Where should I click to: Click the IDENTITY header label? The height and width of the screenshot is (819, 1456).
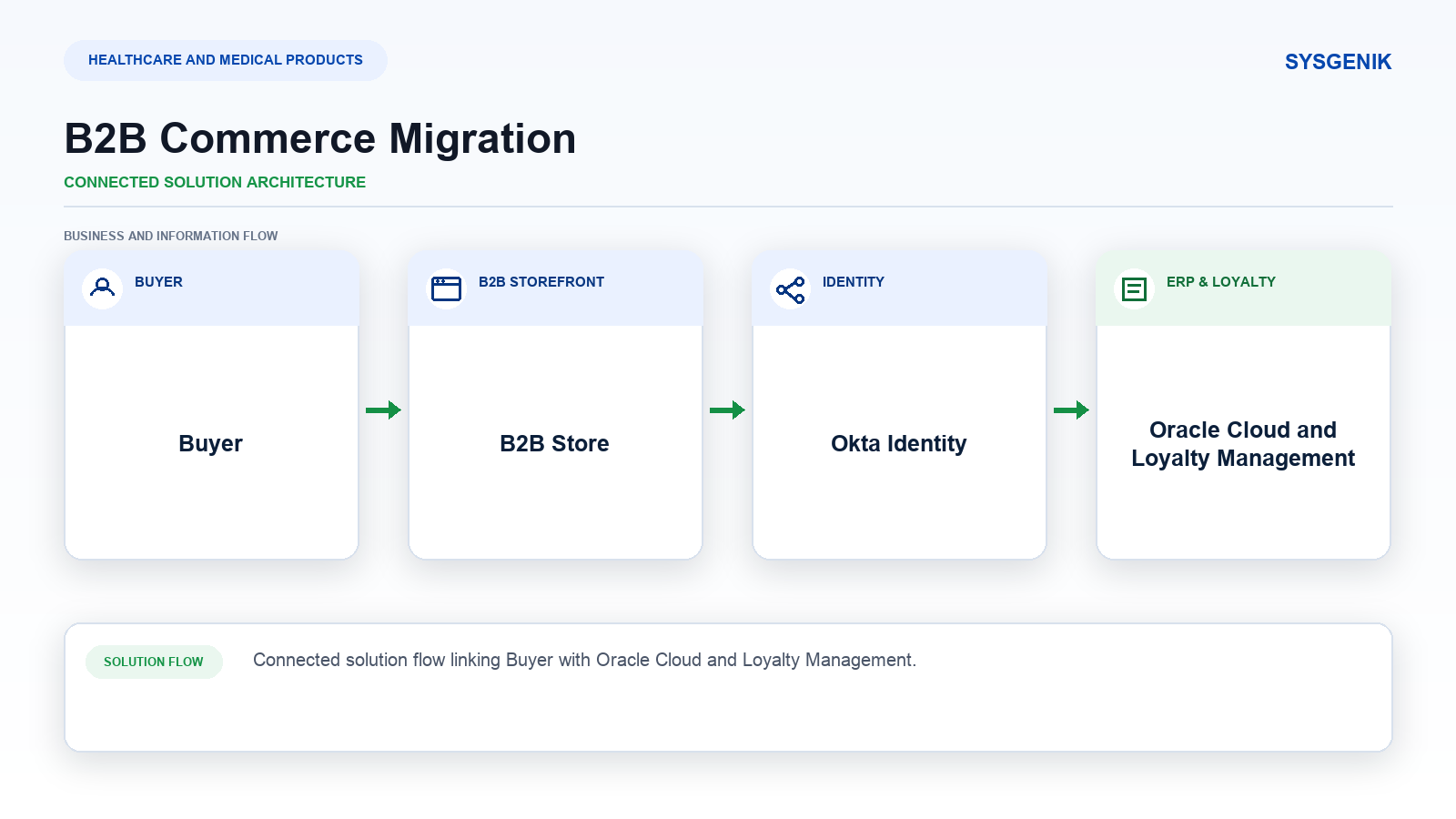coord(854,282)
